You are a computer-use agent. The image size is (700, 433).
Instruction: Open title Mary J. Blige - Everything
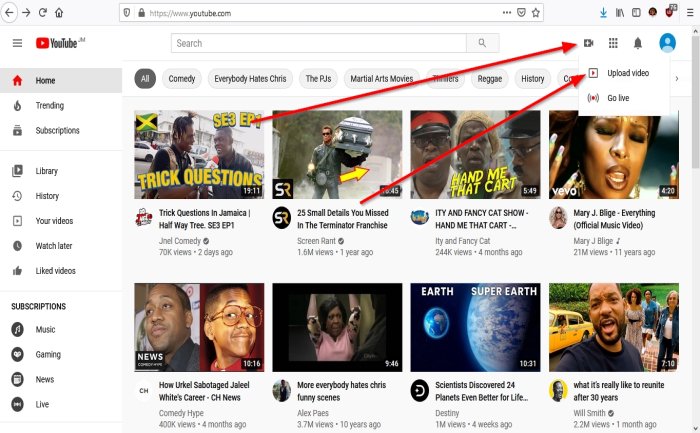tap(614, 219)
